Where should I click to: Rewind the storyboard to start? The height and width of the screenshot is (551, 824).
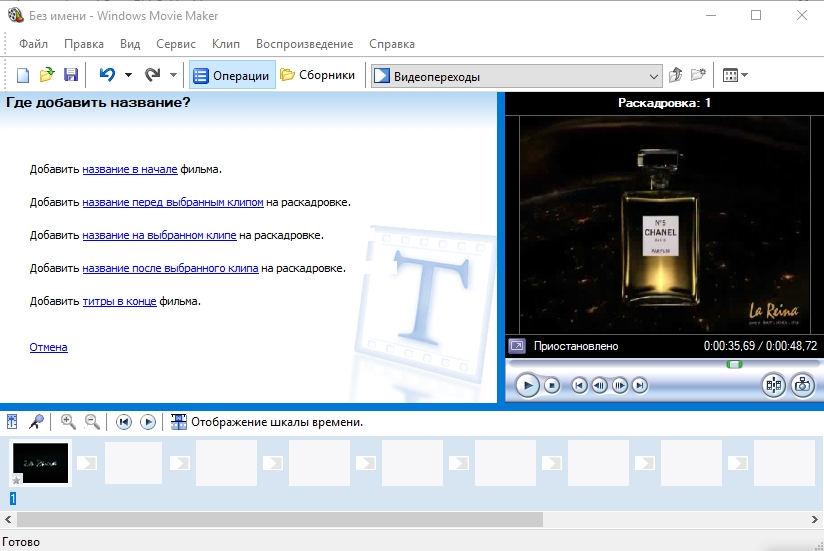123,422
